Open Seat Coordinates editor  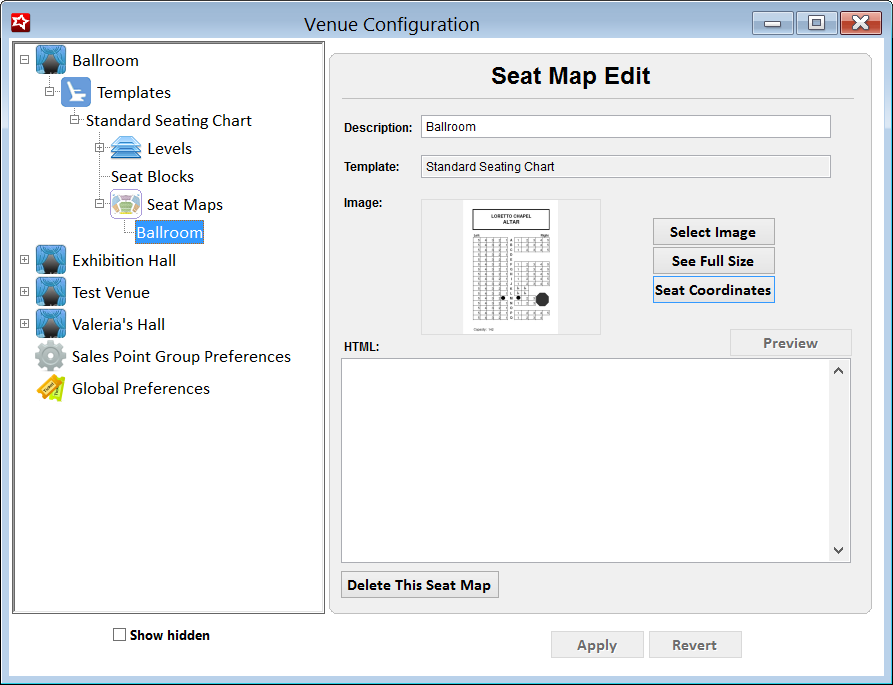point(713,290)
